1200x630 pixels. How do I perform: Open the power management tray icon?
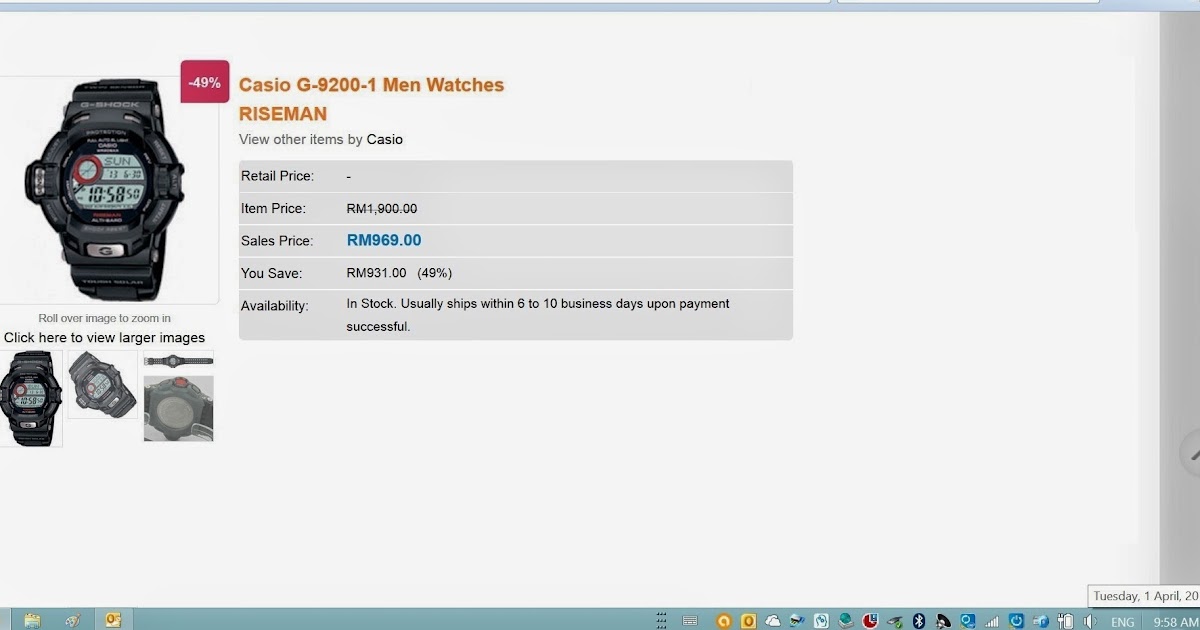coord(1016,619)
